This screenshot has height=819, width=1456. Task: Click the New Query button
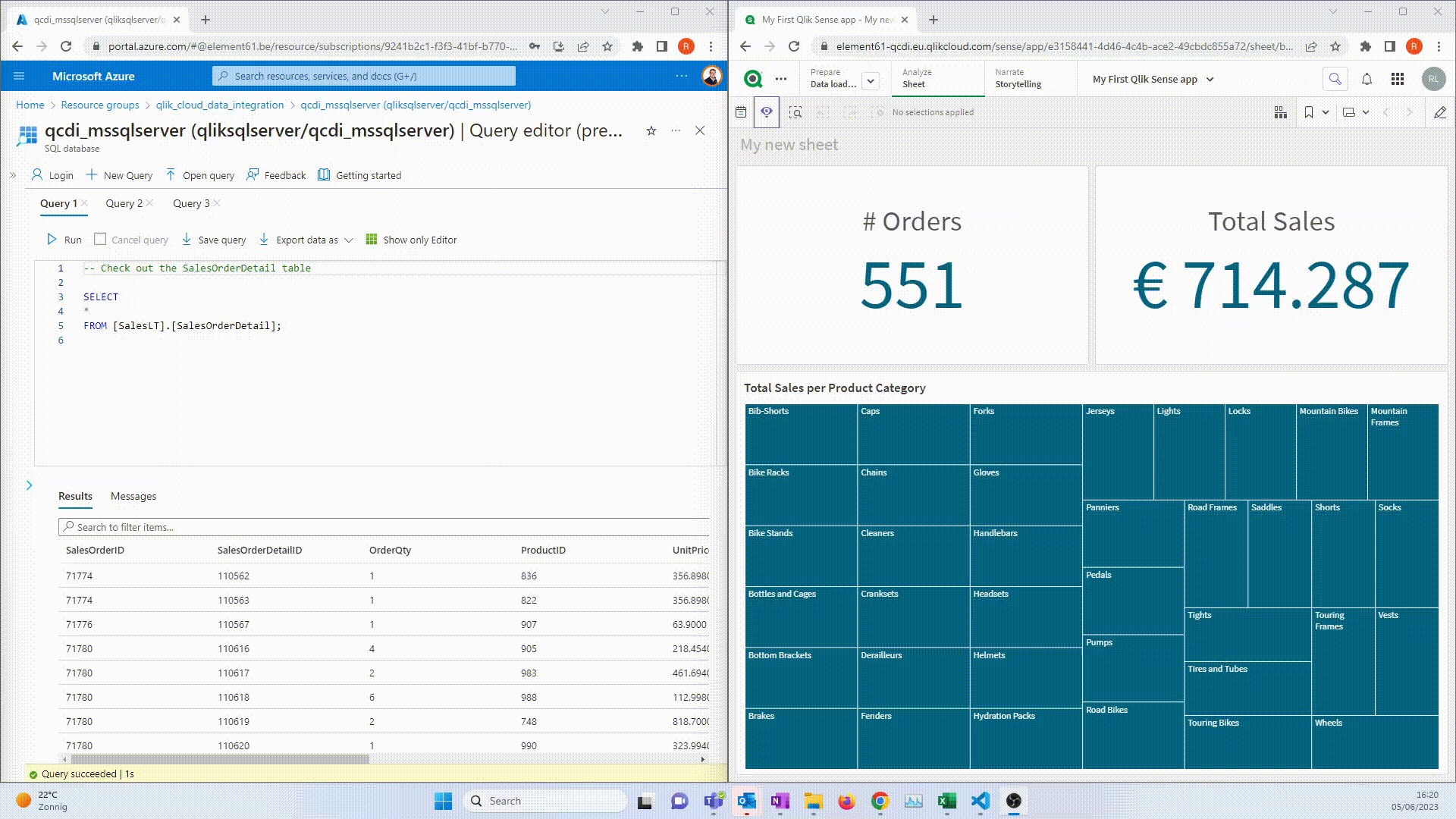(x=119, y=175)
